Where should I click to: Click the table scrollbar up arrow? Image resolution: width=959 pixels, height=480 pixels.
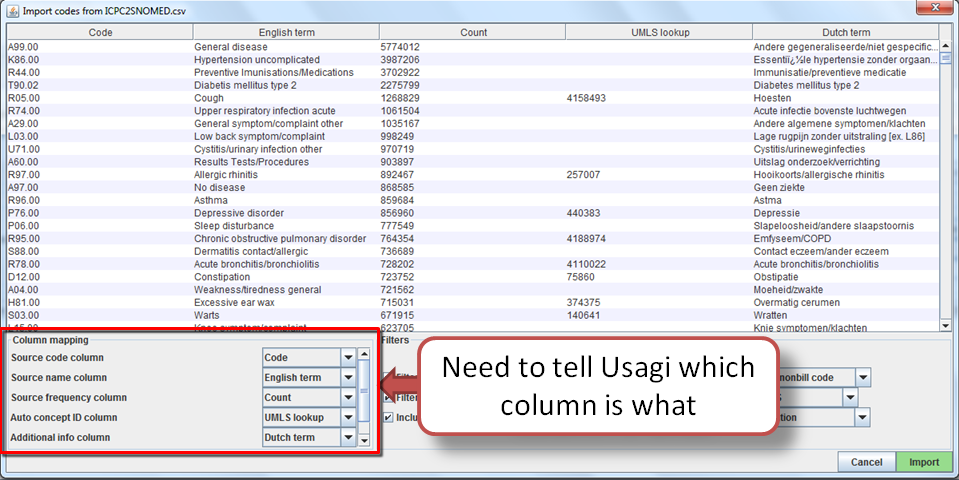click(945, 45)
